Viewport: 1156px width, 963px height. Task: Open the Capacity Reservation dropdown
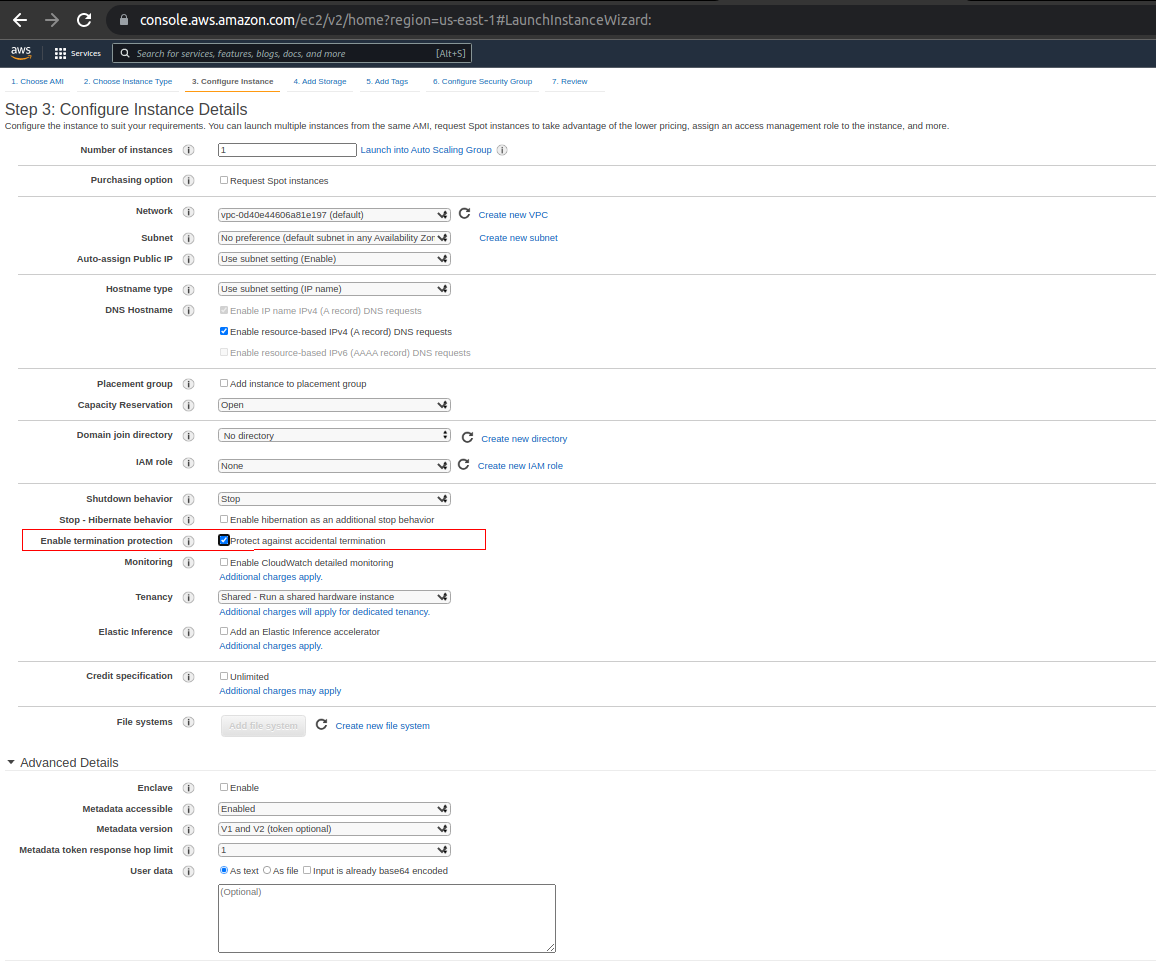(334, 405)
